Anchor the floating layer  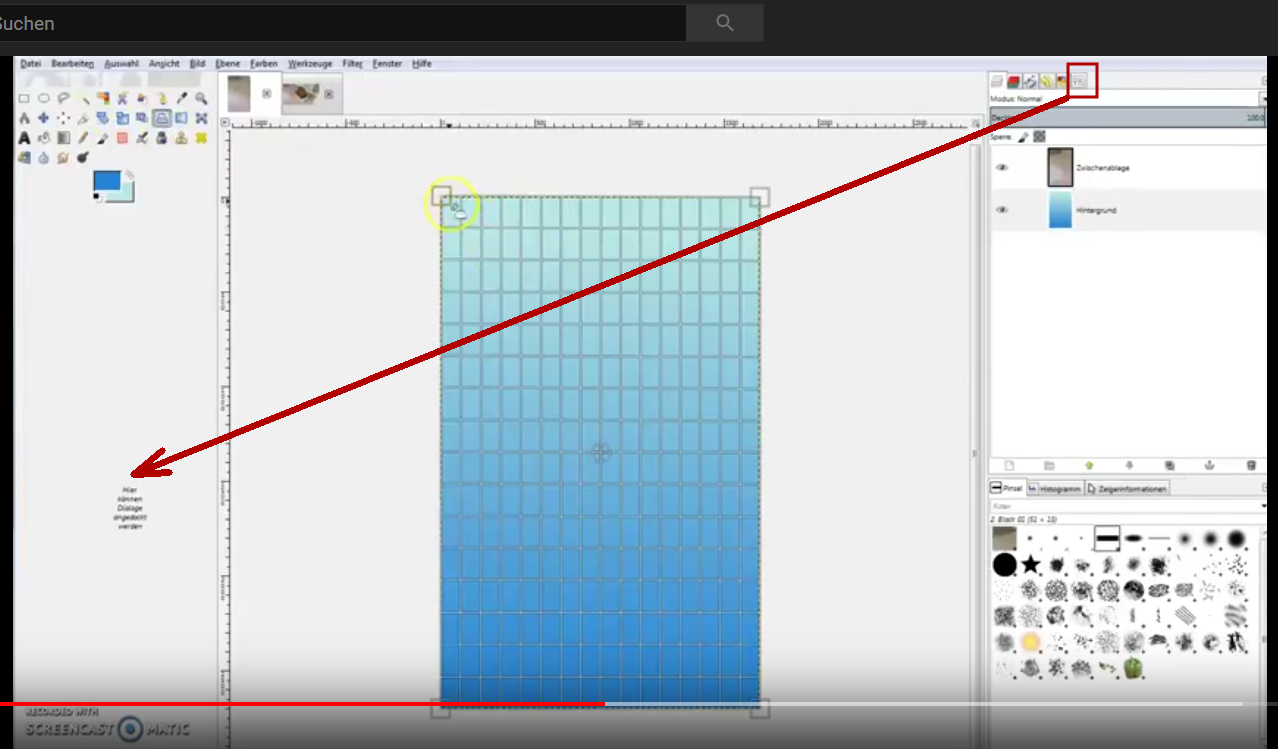pos(1209,465)
